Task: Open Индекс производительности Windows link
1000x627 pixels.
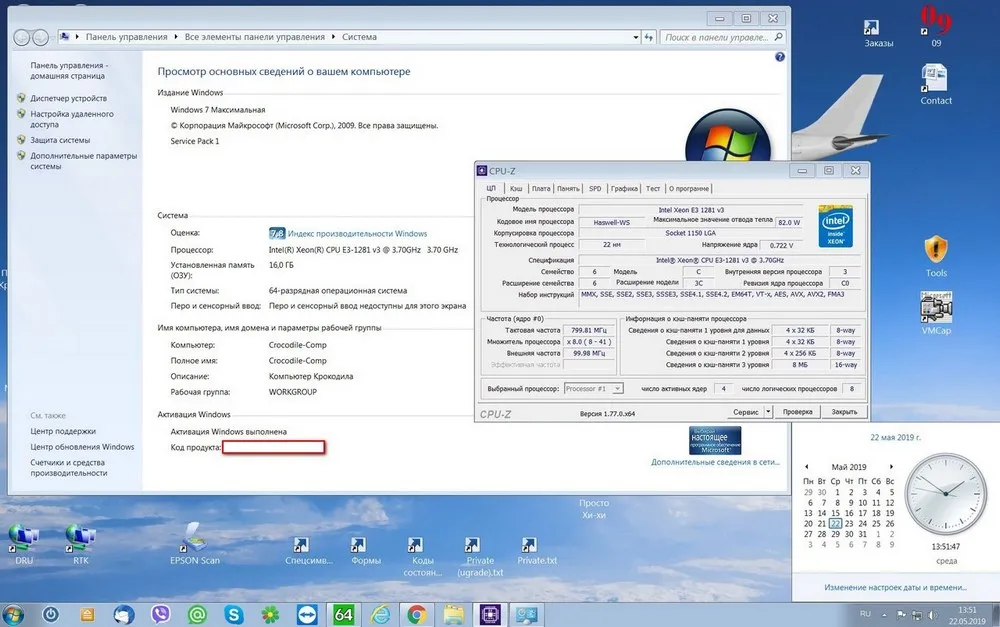Action: pos(357,234)
